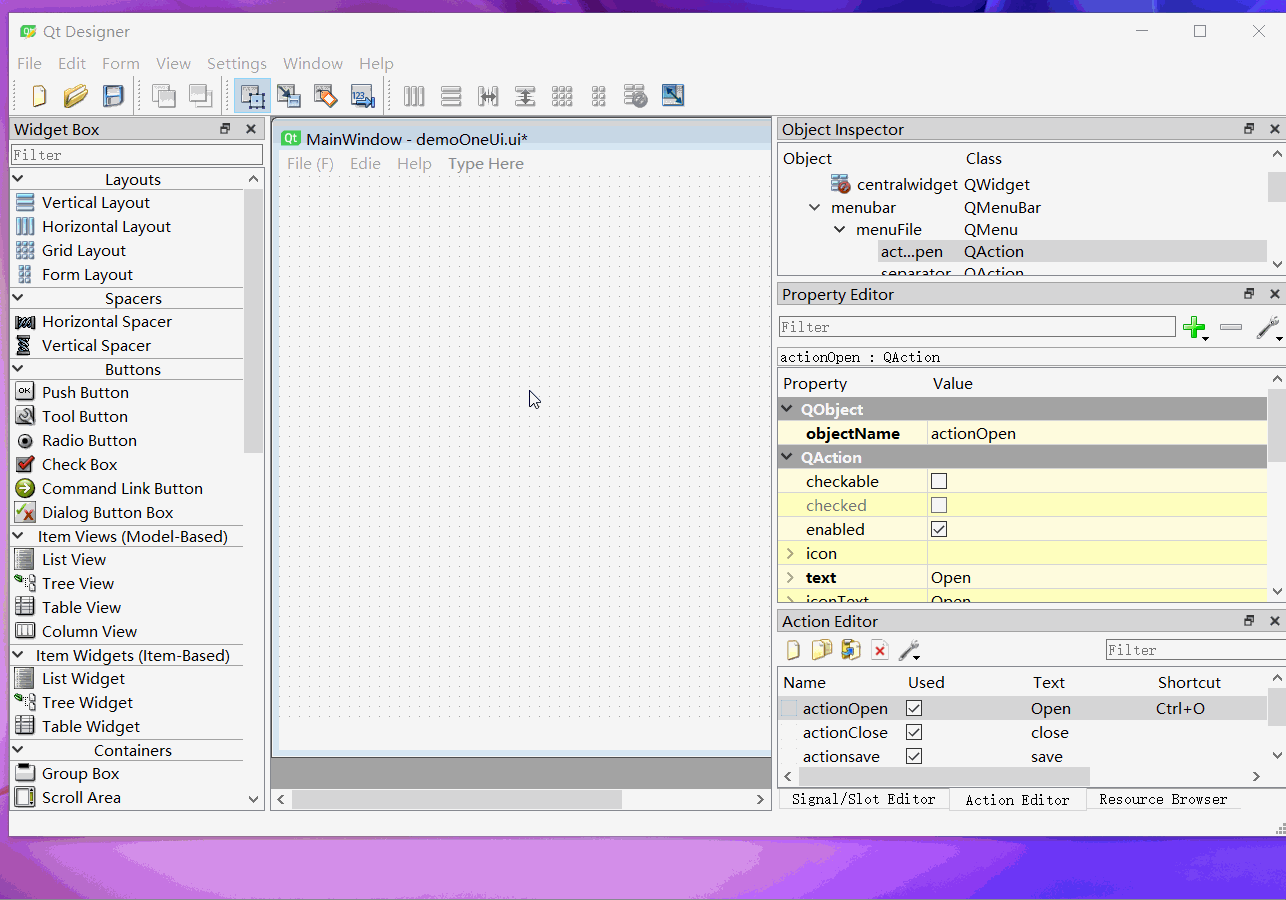The image size is (1286, 900).
Task: Collapse the Spacers category in Widget Box
Action: (18, 298)
